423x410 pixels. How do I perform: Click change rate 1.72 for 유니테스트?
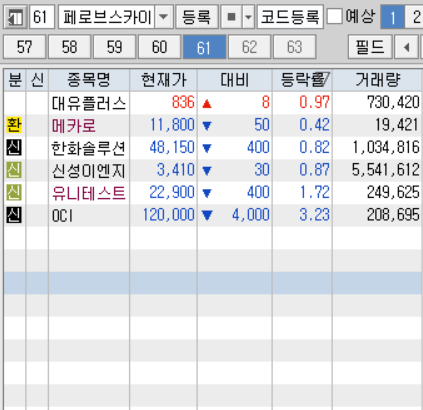(314, 192)
